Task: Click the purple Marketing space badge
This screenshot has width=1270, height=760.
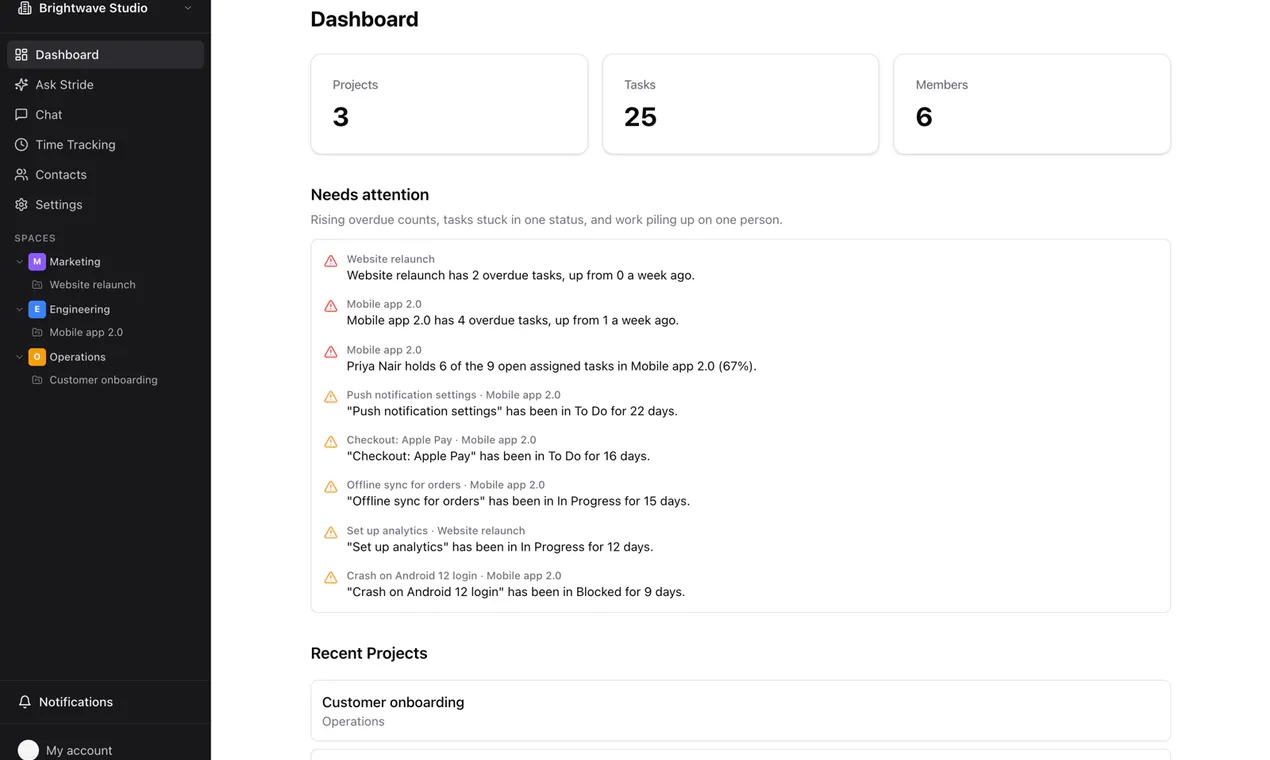Action: pyautogui.click(x=37, y=262)
